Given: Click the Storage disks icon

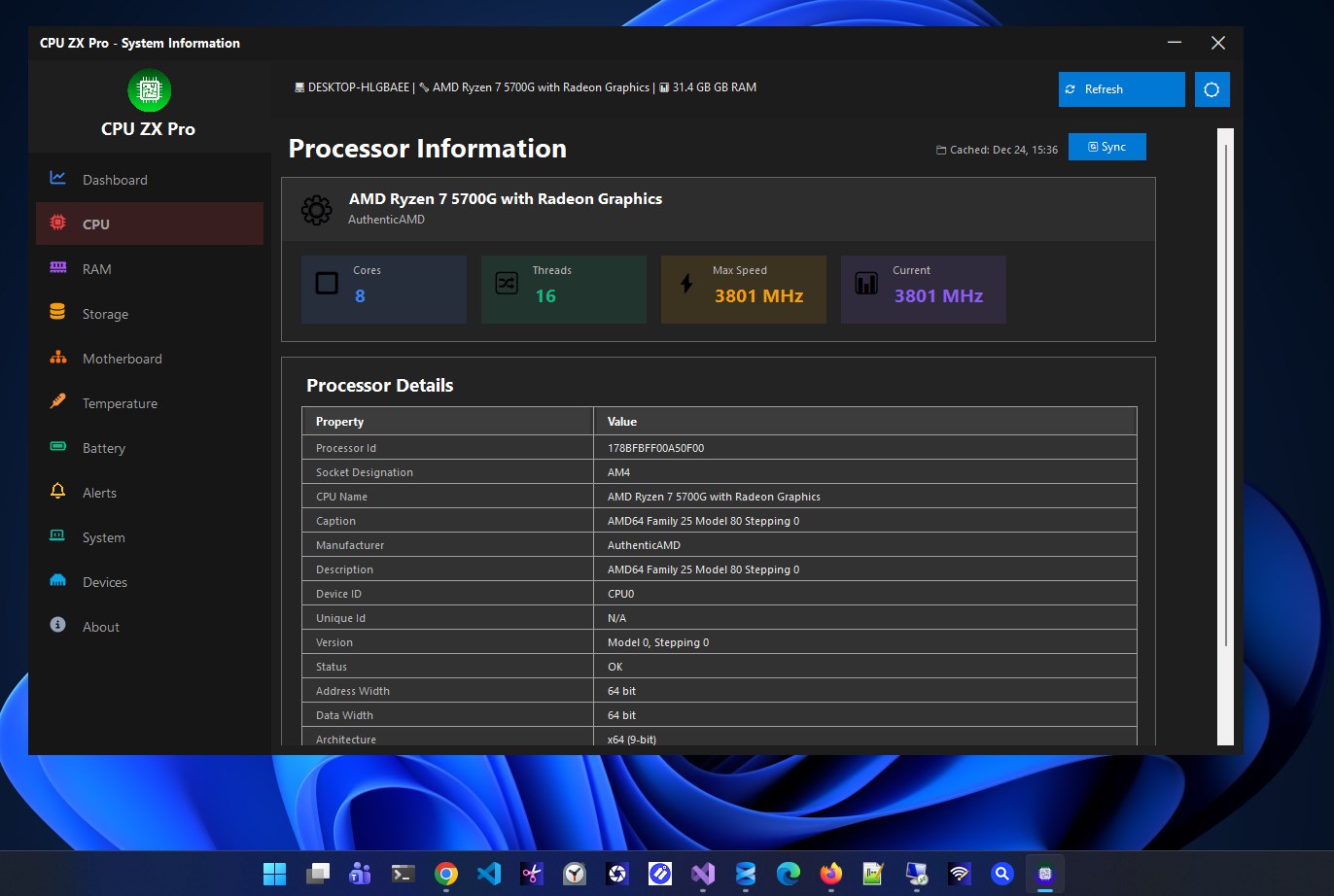Looking at the screenshot, I should click(58, 313).
